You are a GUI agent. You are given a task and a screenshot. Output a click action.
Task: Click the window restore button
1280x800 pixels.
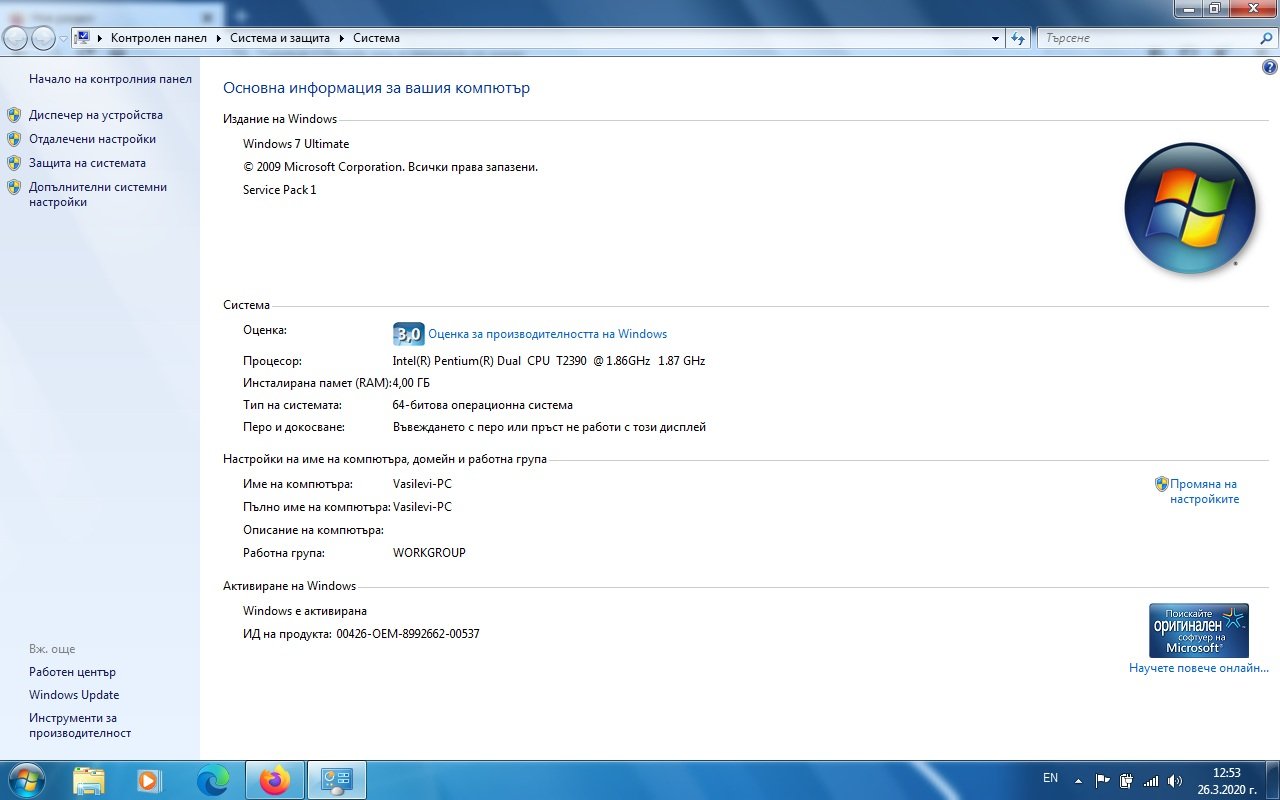coord(1214,9)
